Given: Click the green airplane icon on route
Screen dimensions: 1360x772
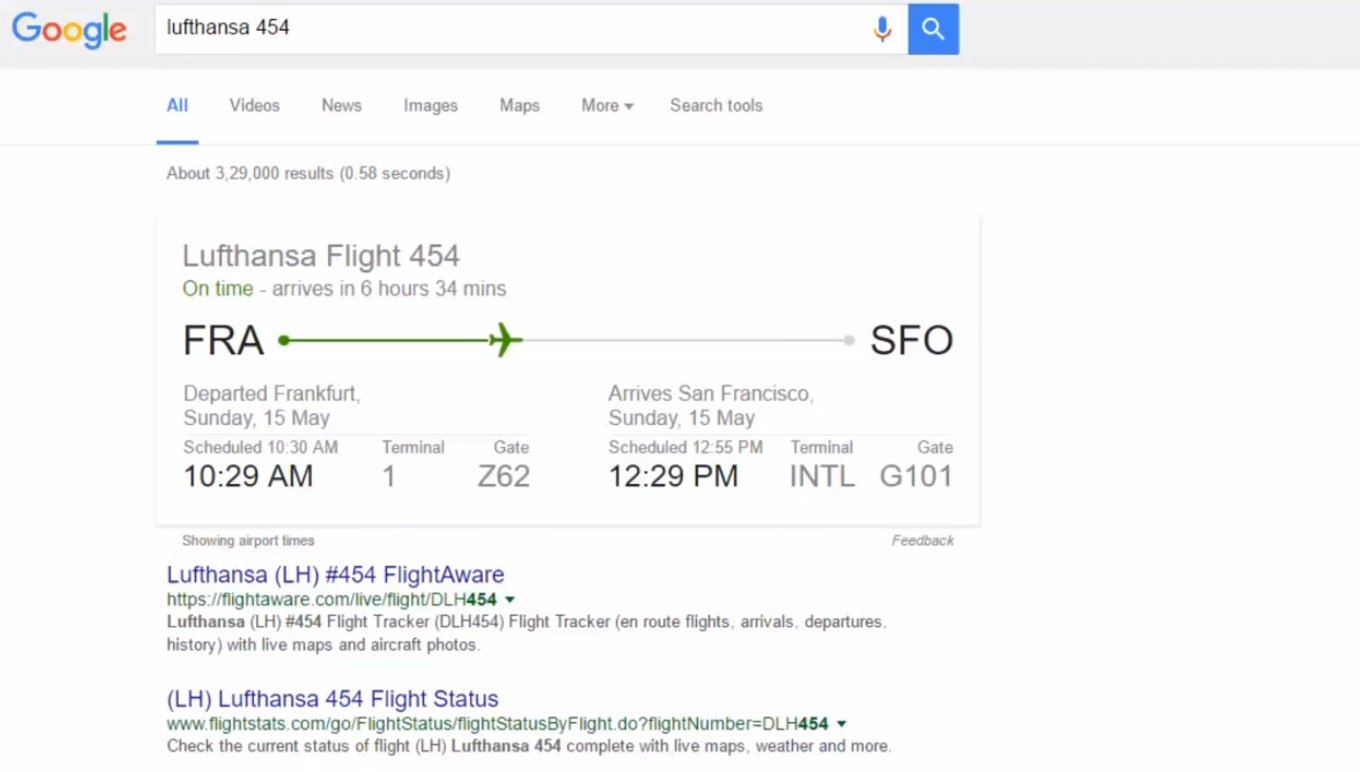Looking at the screenshot, I should pyautogui.click(x=506, y=340).
